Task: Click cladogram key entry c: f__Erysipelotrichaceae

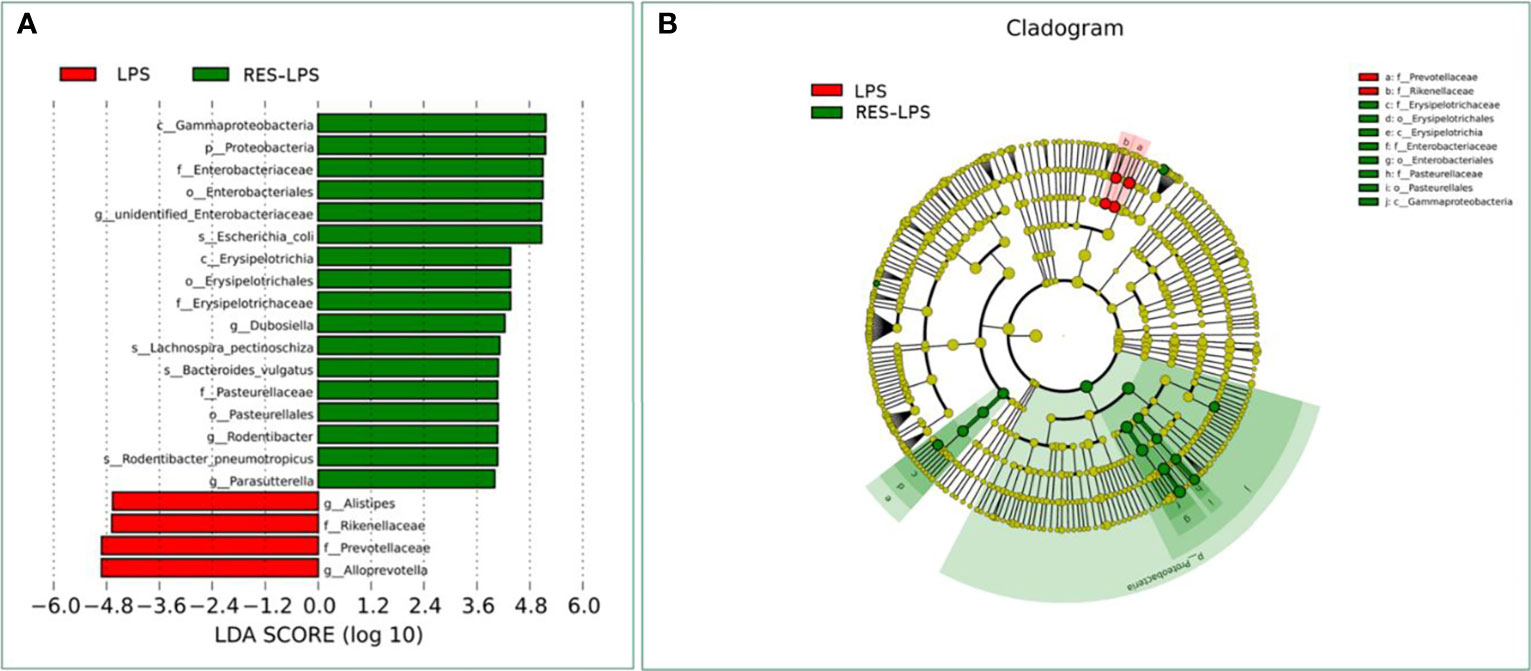Action: click(x=1428, y=105)
